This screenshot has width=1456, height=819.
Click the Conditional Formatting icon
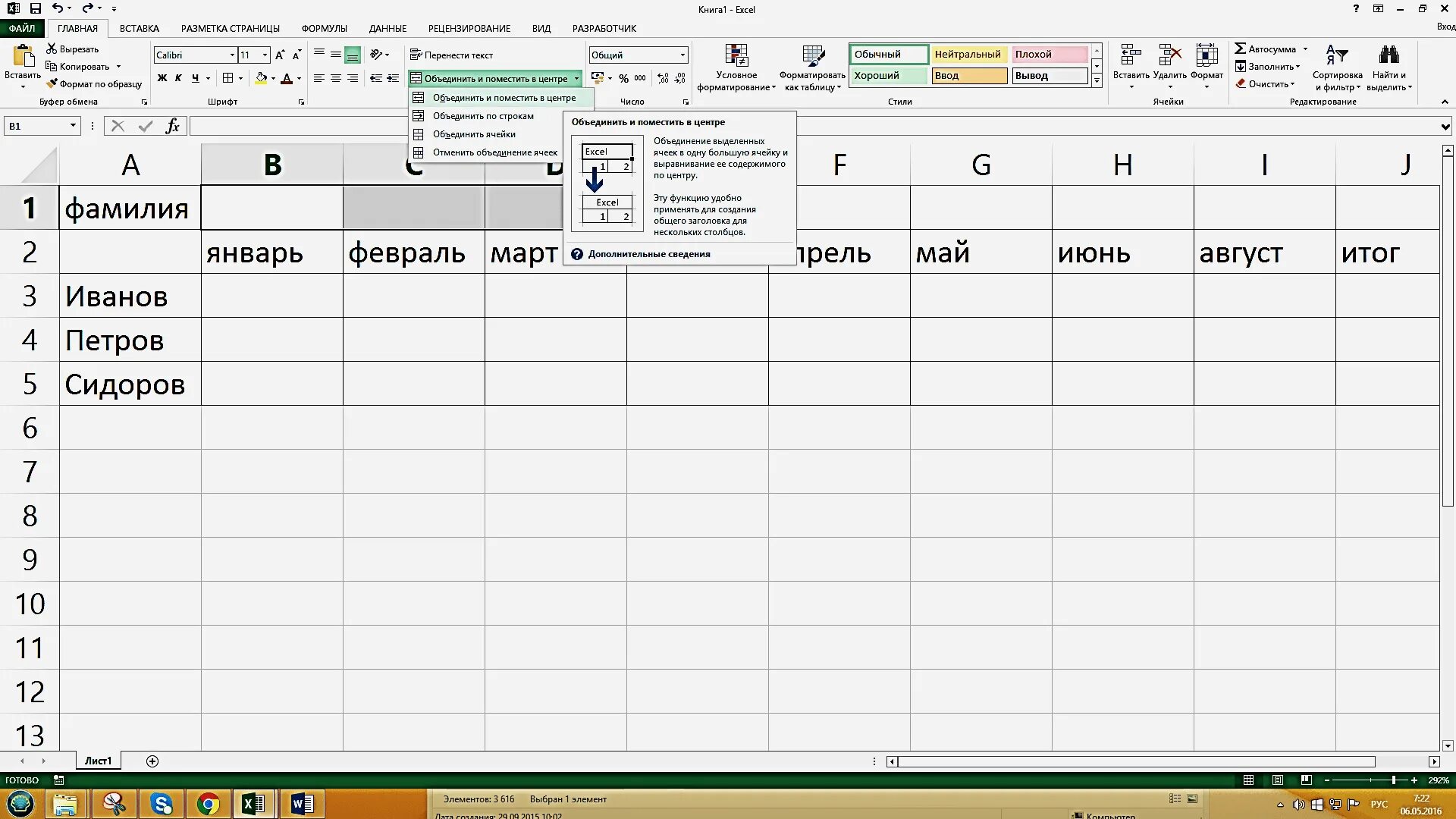pyautogui.click(x=736, y=55)
